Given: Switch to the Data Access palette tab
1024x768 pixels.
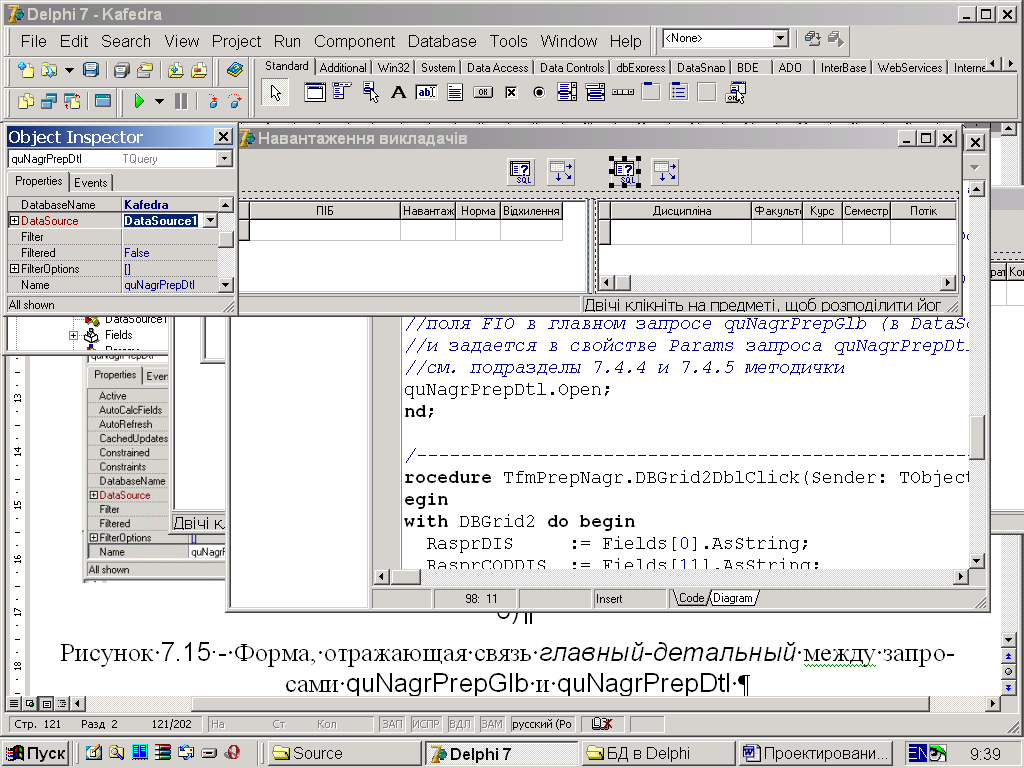Looking at the screenshot, I should pyautogui.click(x=498, y=67).
